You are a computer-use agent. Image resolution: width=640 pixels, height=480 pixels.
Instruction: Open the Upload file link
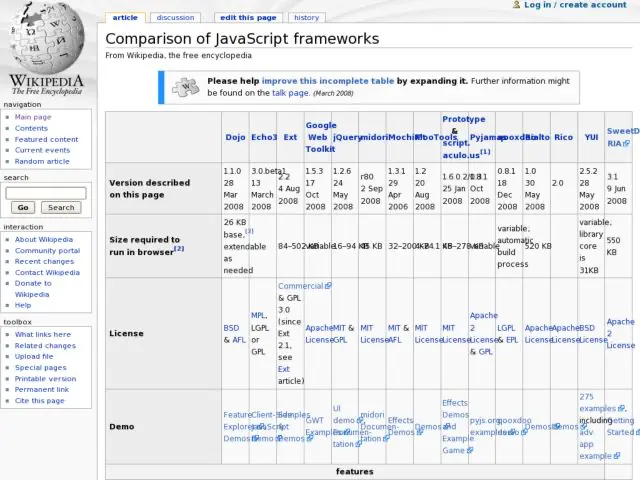pos(34,356)
